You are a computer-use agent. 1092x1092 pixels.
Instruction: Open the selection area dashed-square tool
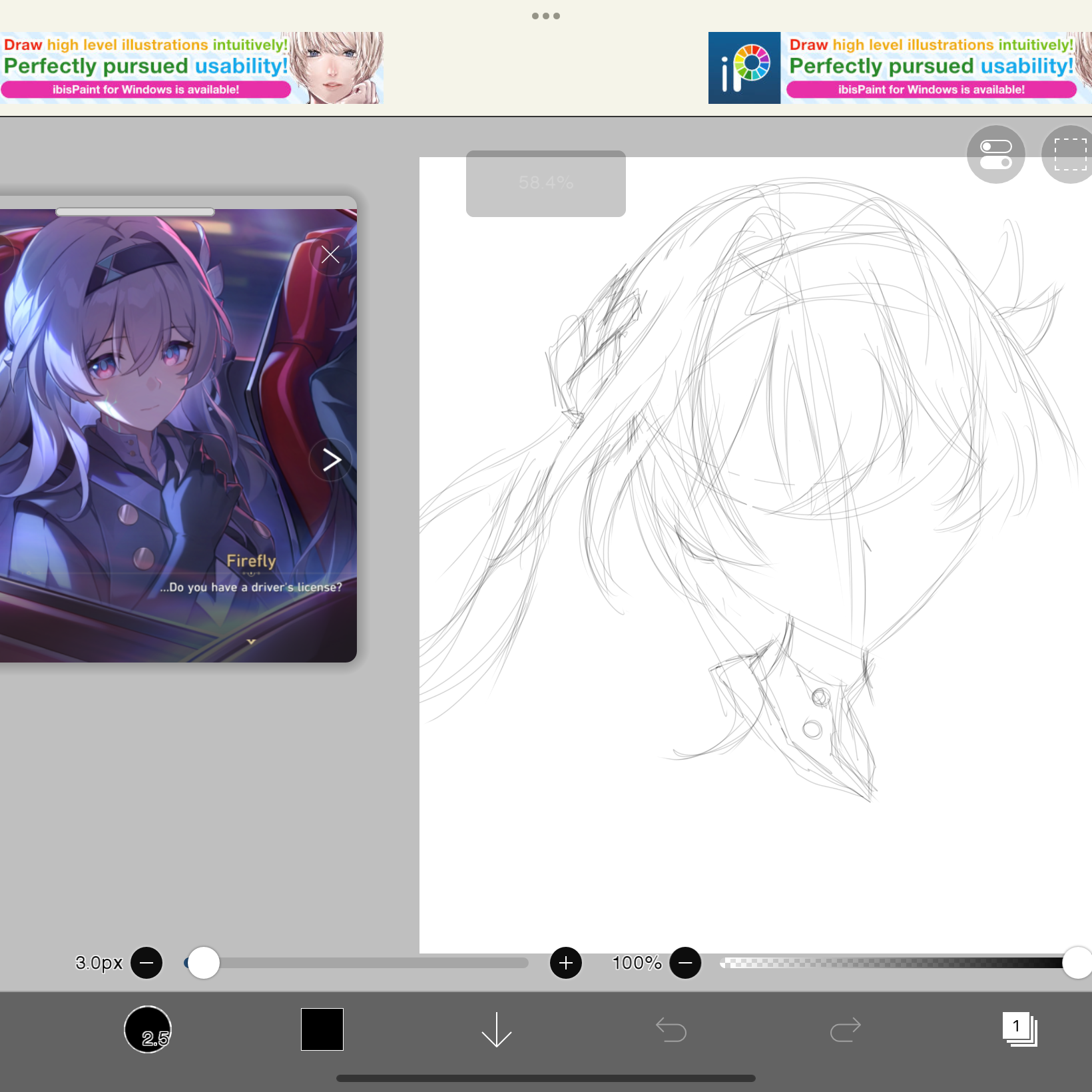pyautogui.click(x=1069, y=154)
